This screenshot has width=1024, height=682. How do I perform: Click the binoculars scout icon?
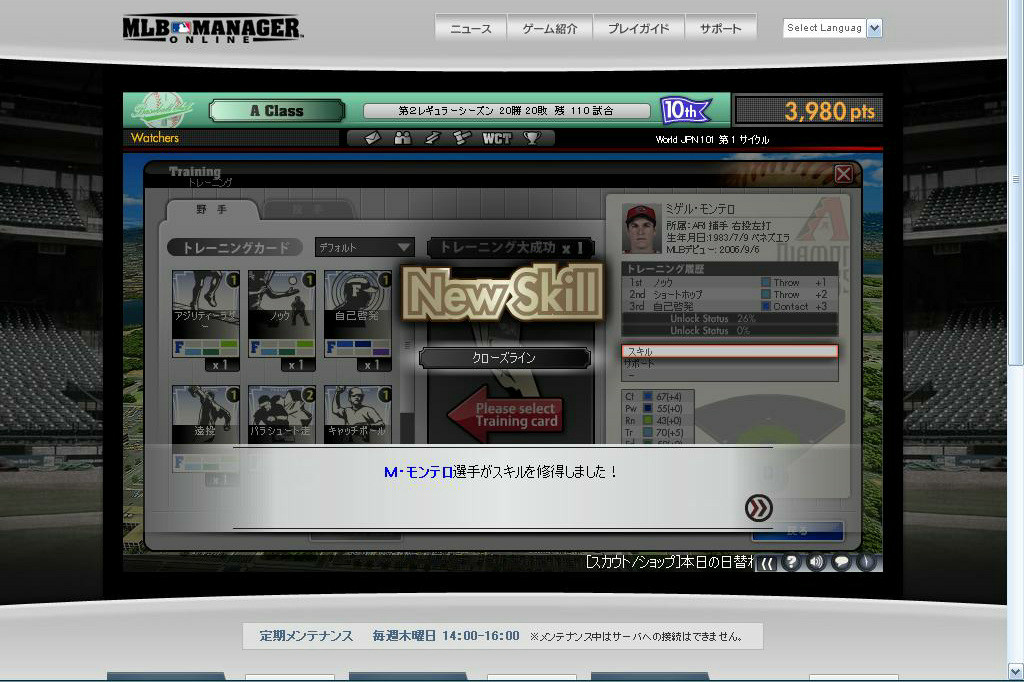[x=402, y=138]
